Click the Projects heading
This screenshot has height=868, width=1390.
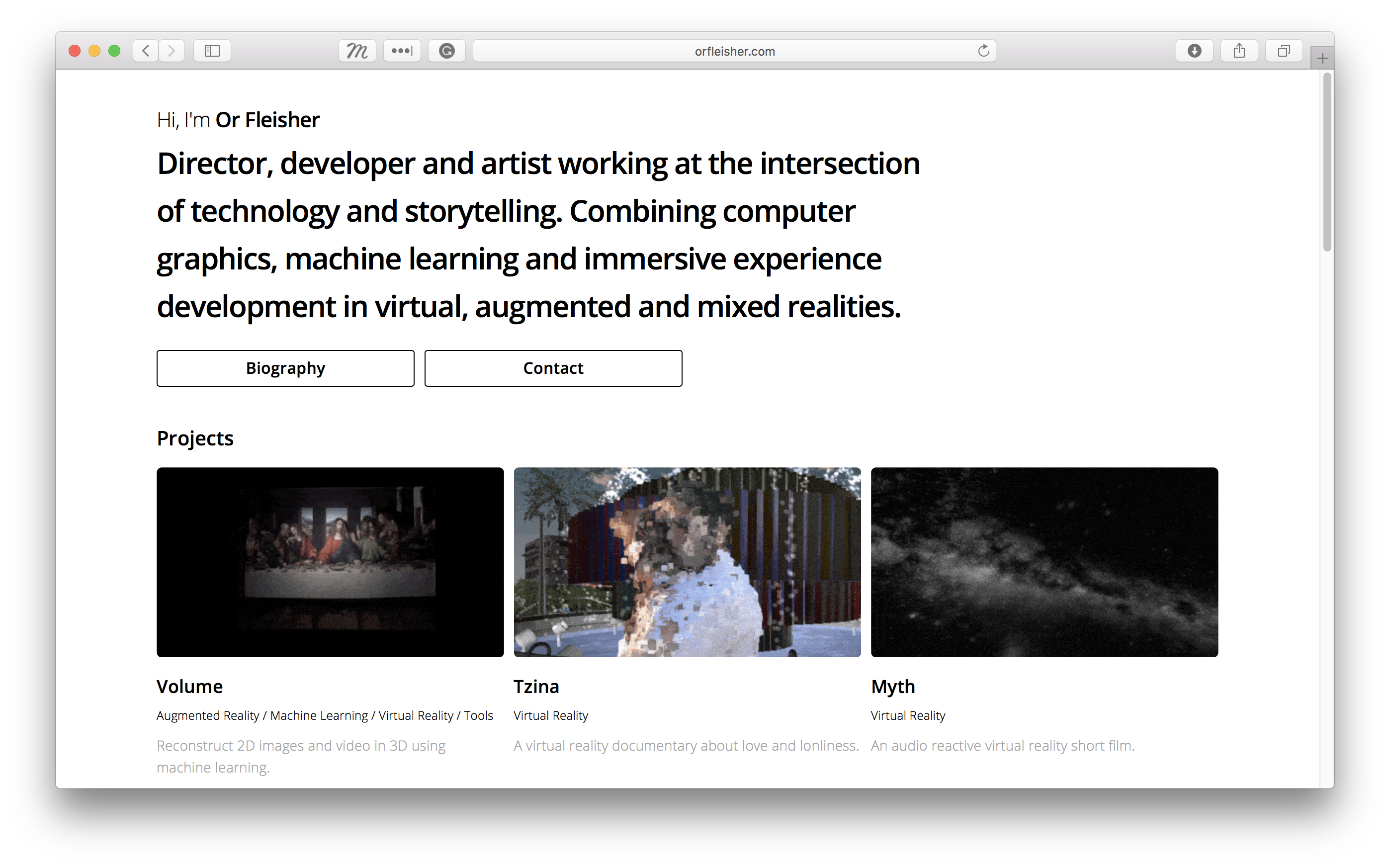(x=195, y=438)
